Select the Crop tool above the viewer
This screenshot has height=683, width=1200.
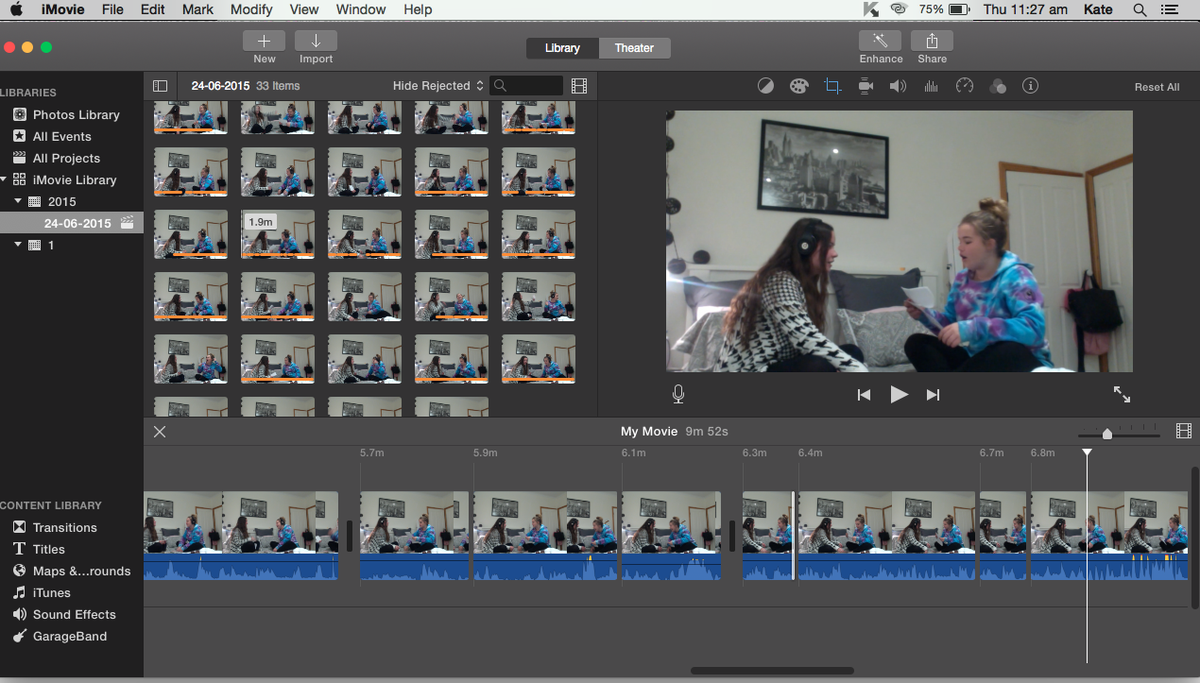833,86
